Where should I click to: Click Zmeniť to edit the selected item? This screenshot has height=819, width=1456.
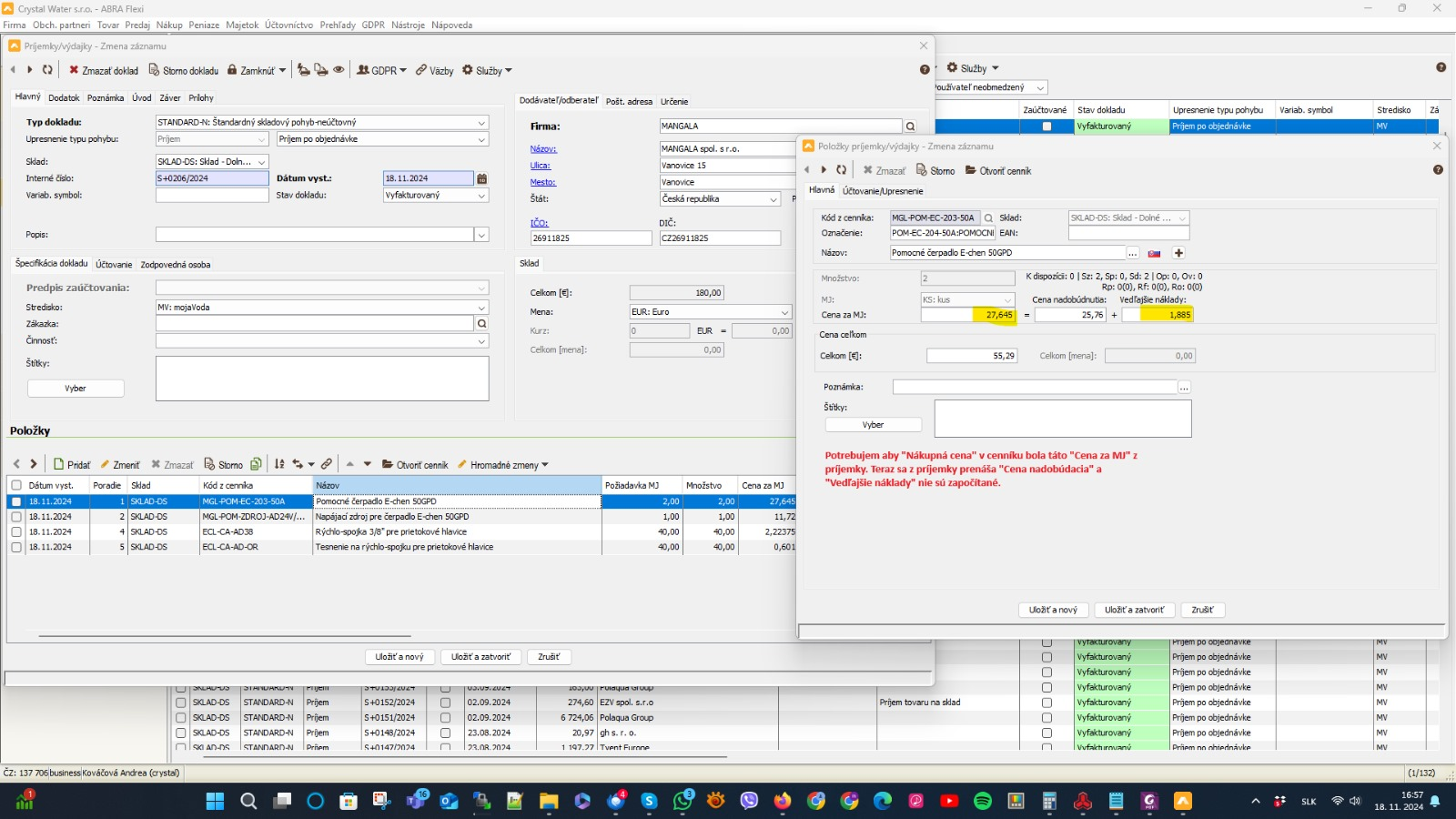(120, 464)
